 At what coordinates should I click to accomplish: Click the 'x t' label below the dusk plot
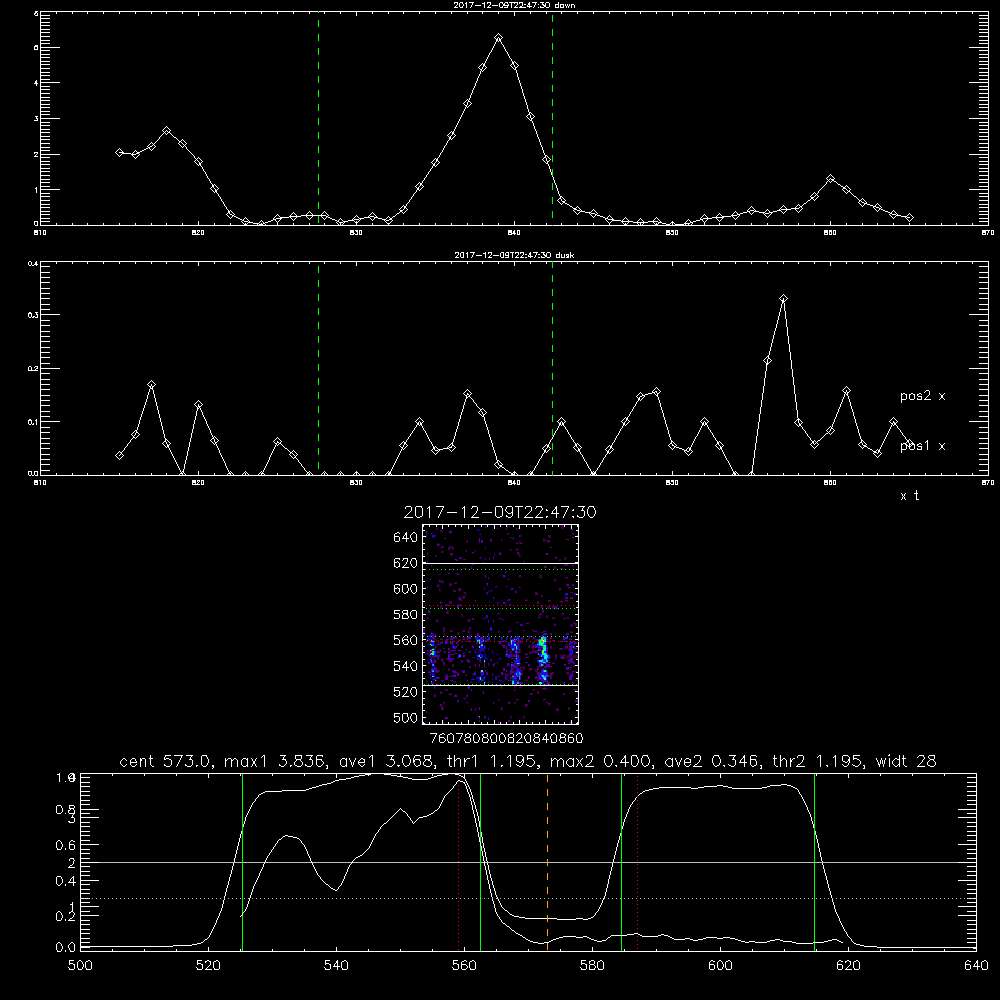click(x=909, y=496)
